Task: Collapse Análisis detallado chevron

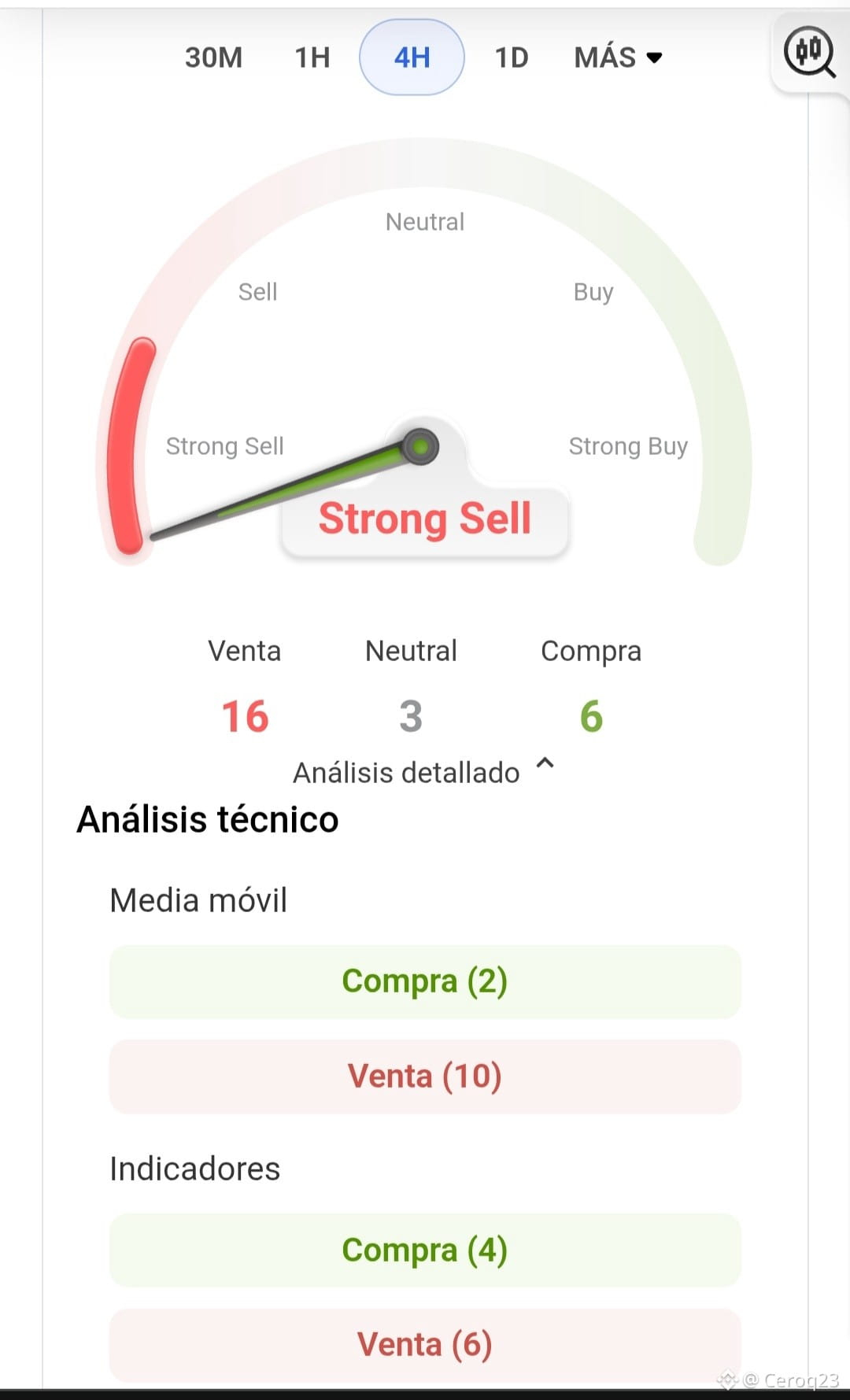Action: point(545,763)
